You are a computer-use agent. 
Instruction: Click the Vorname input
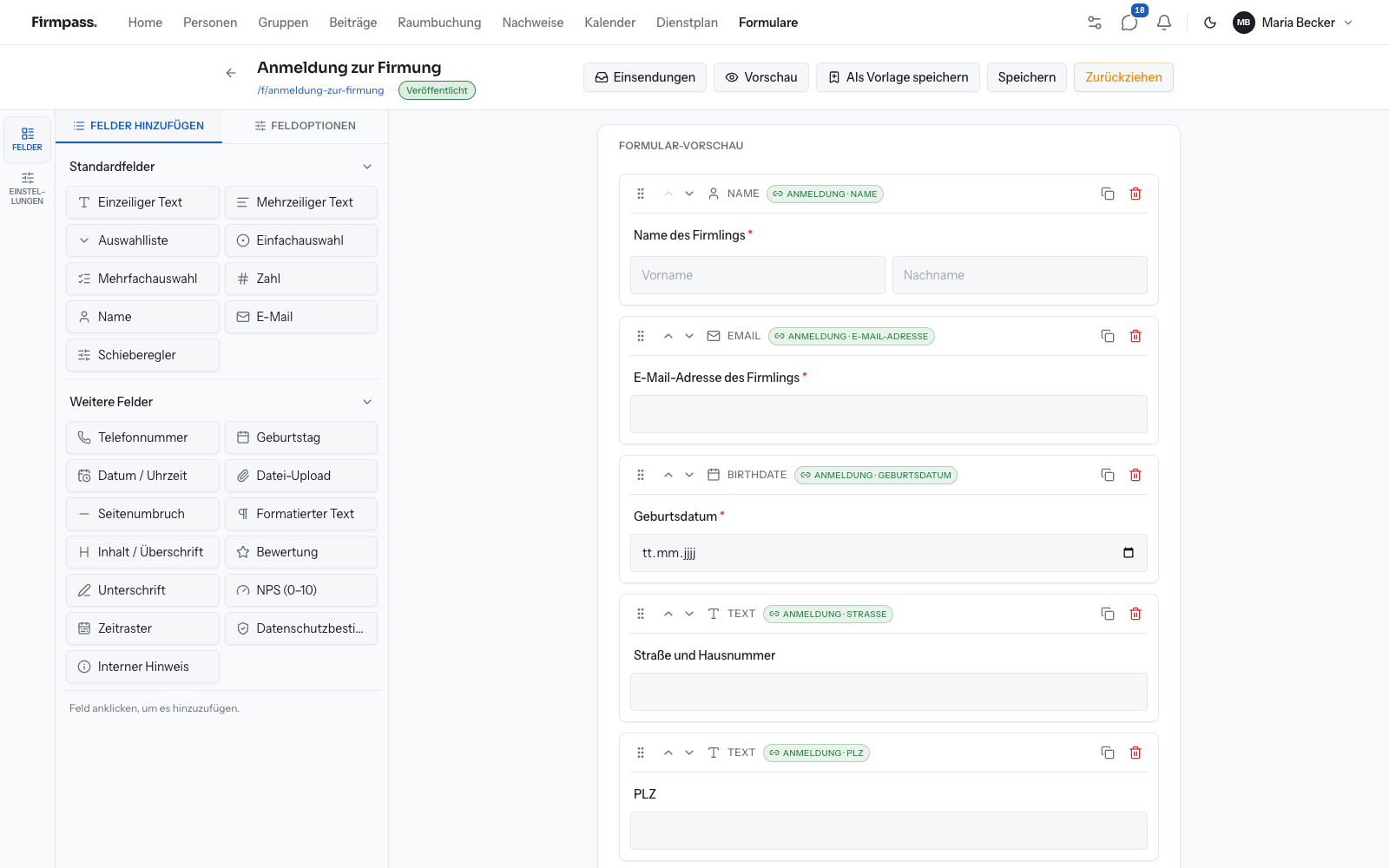click(x=758, y=275)
